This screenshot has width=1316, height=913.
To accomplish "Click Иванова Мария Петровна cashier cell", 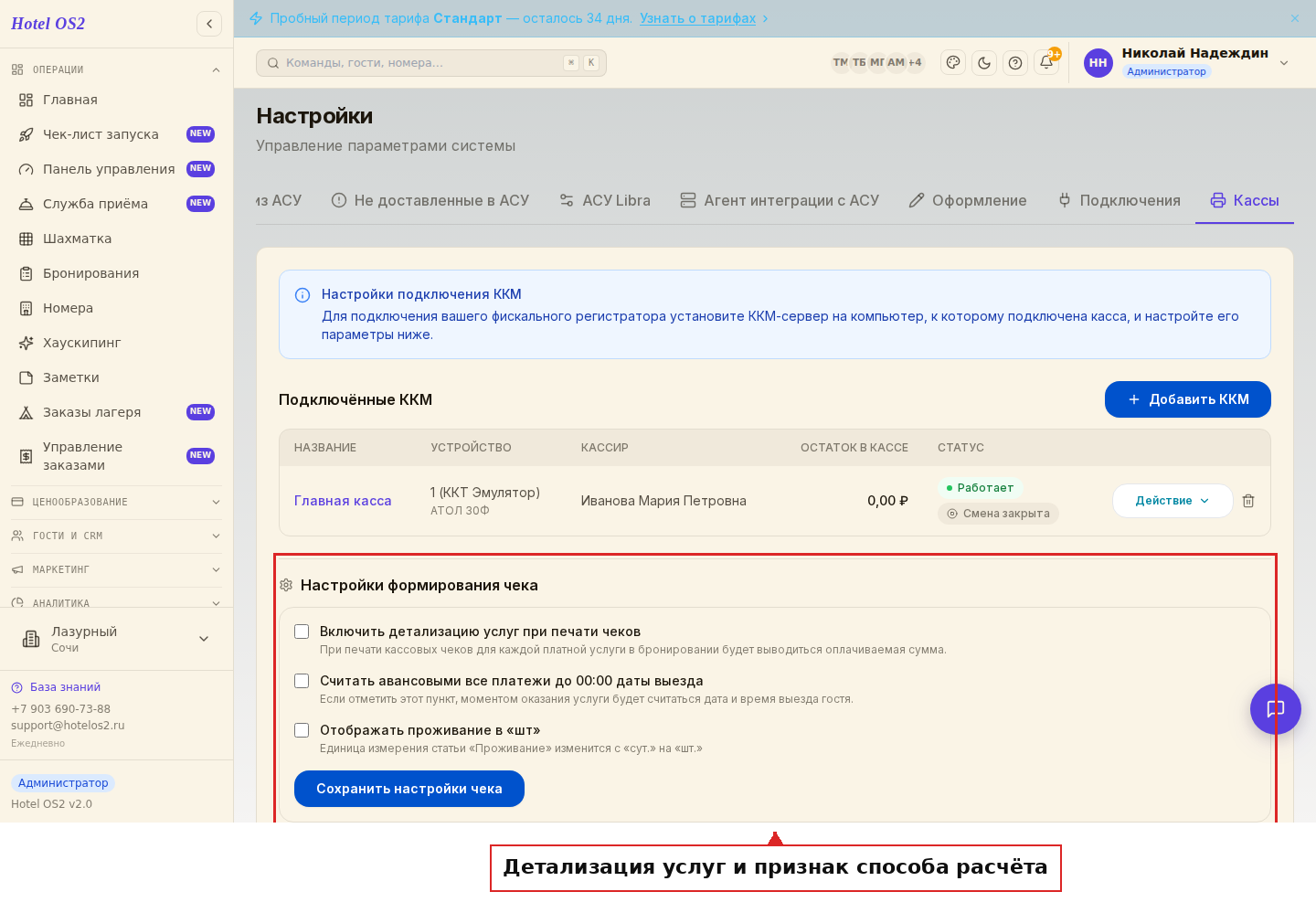I will click(x=663, y=501).
